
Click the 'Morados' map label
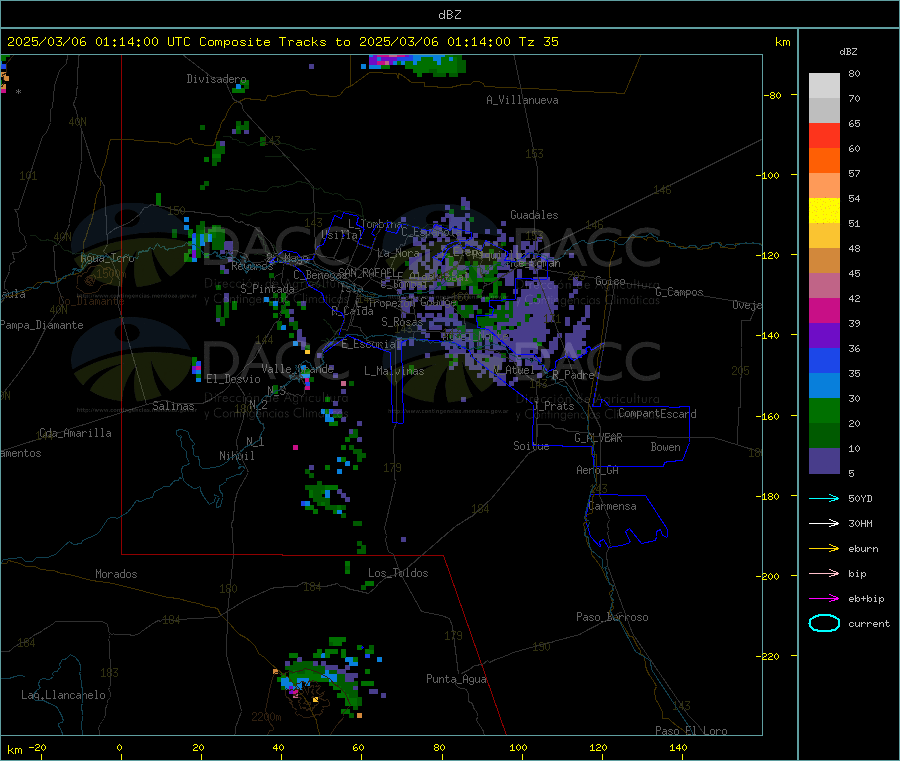tap(117, 574)
